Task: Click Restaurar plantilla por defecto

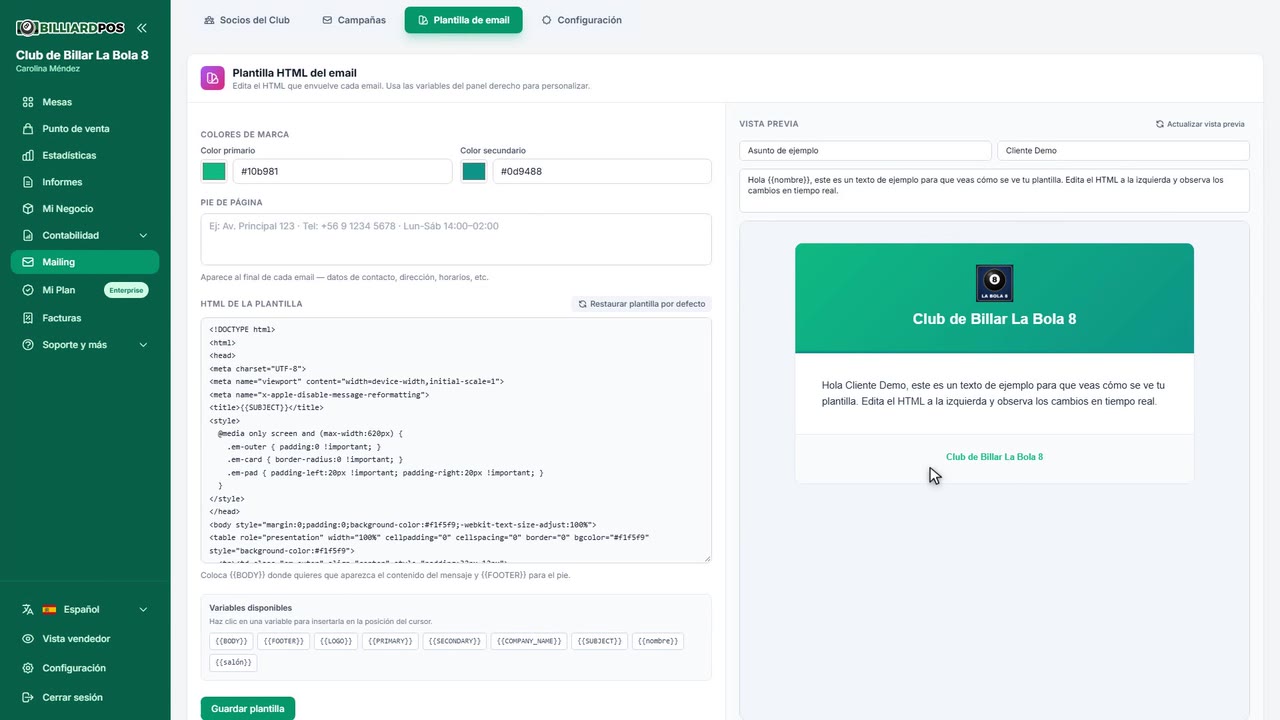Action: [641, 304]
